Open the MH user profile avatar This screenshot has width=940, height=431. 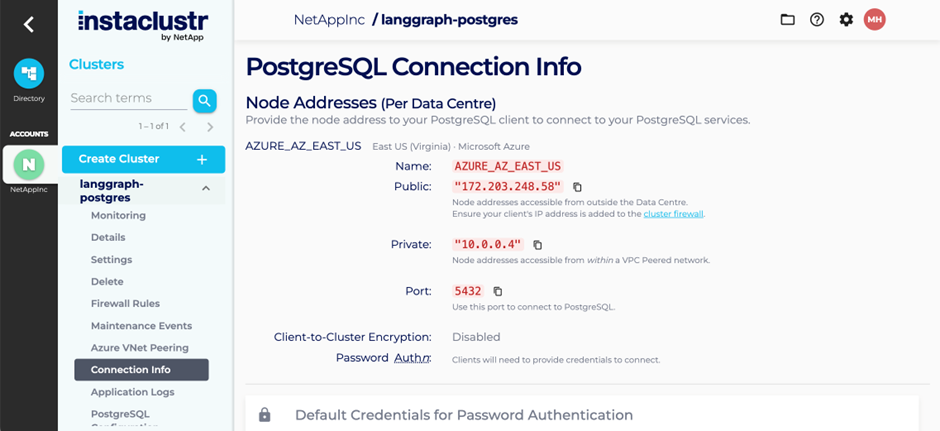875,20
